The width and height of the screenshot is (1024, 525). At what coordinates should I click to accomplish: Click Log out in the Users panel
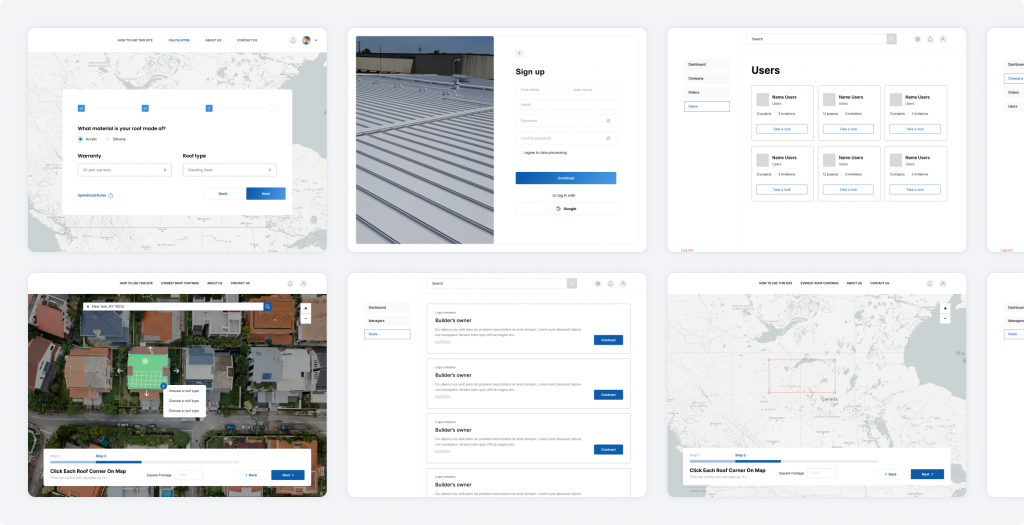[x=686, y=250]
